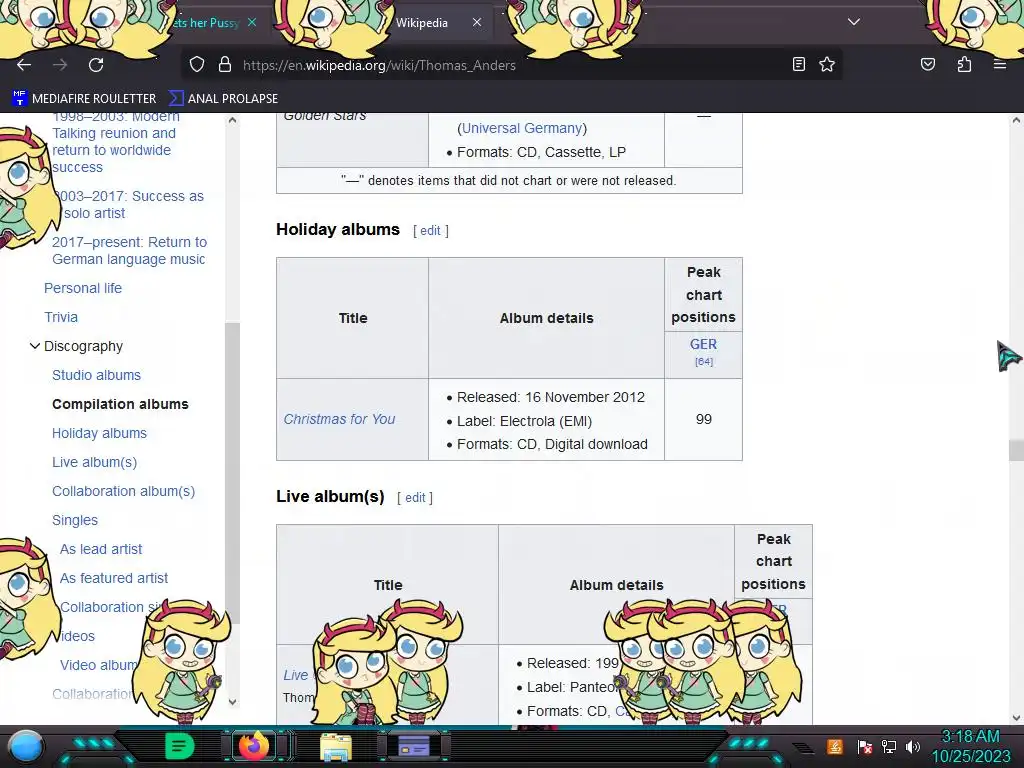Click the sidebar contents scrollbar thumb
Viewport: 1024px width, 768px height.
(232, 473)
